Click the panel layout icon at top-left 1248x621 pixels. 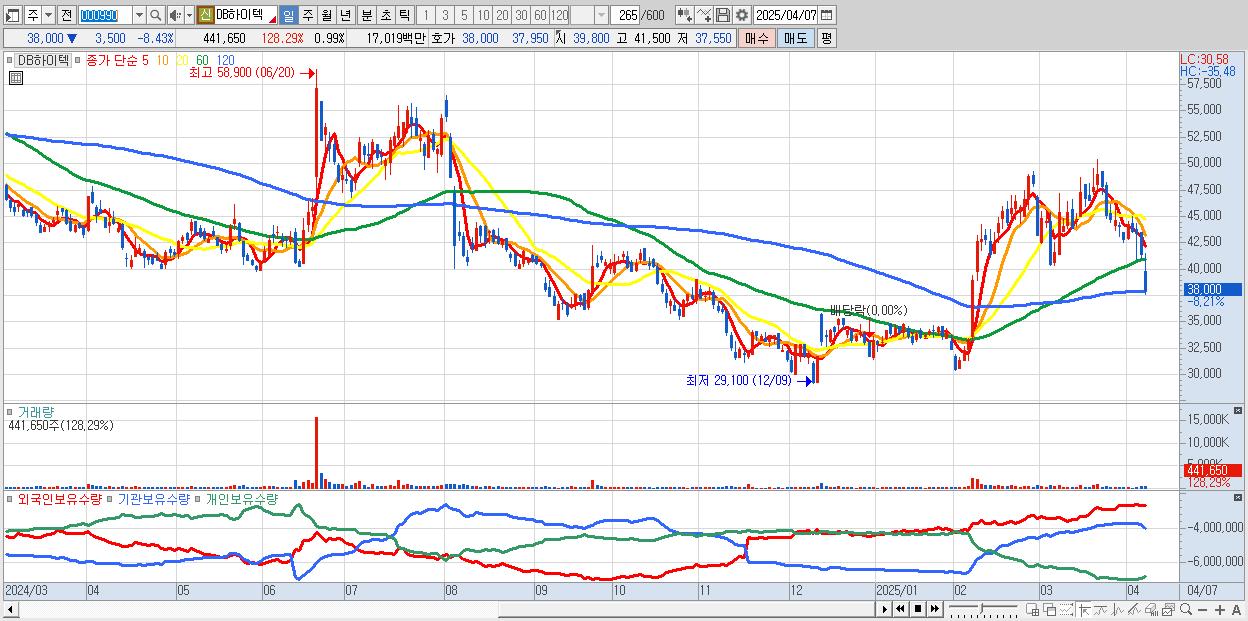click(11, 16)
